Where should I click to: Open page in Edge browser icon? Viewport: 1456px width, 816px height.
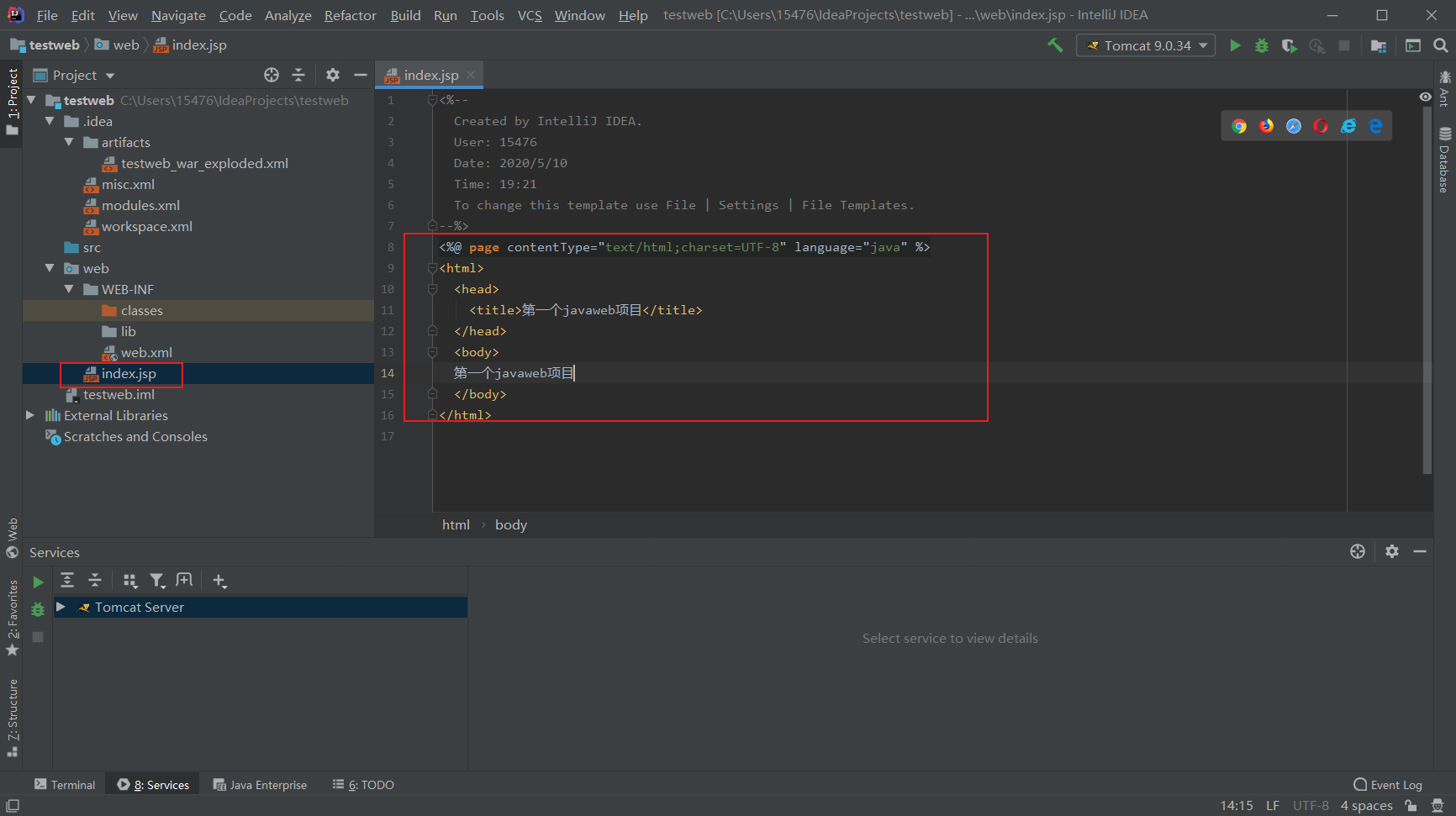[1375, 126]
